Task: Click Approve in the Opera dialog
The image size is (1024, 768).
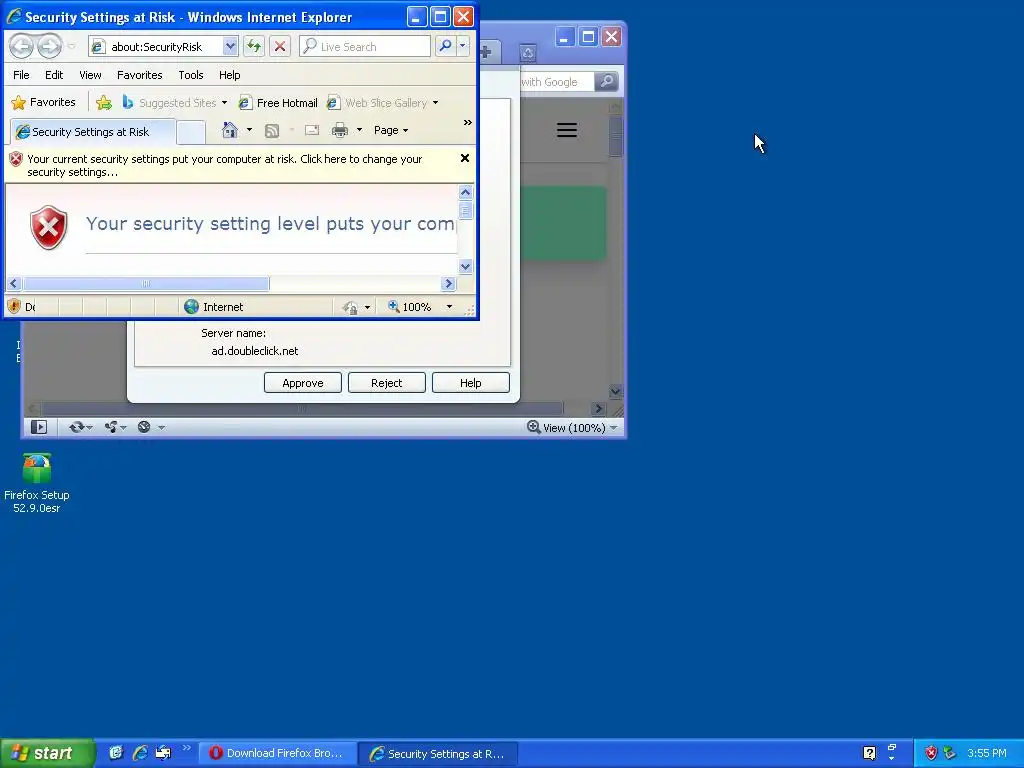Action: pos(302,383)
